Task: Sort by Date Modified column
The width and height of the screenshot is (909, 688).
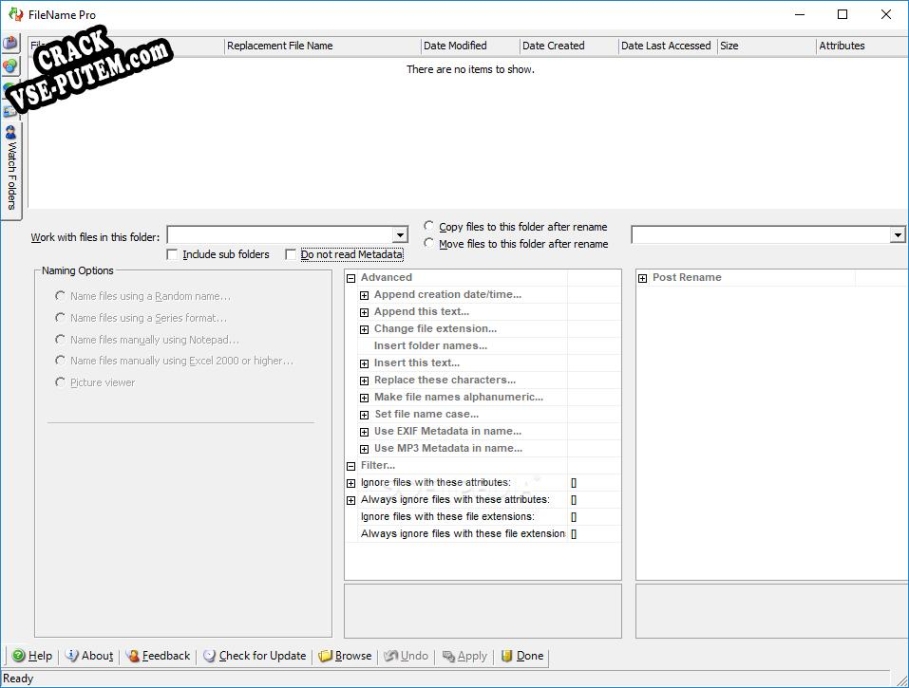Action: [470, 46]
